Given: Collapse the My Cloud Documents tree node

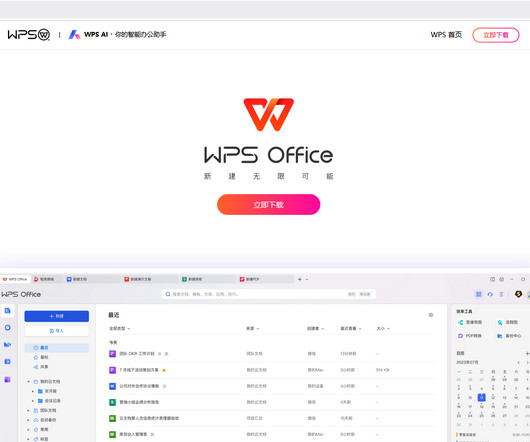Looking at the screenshot, I should tap(29, 382).
